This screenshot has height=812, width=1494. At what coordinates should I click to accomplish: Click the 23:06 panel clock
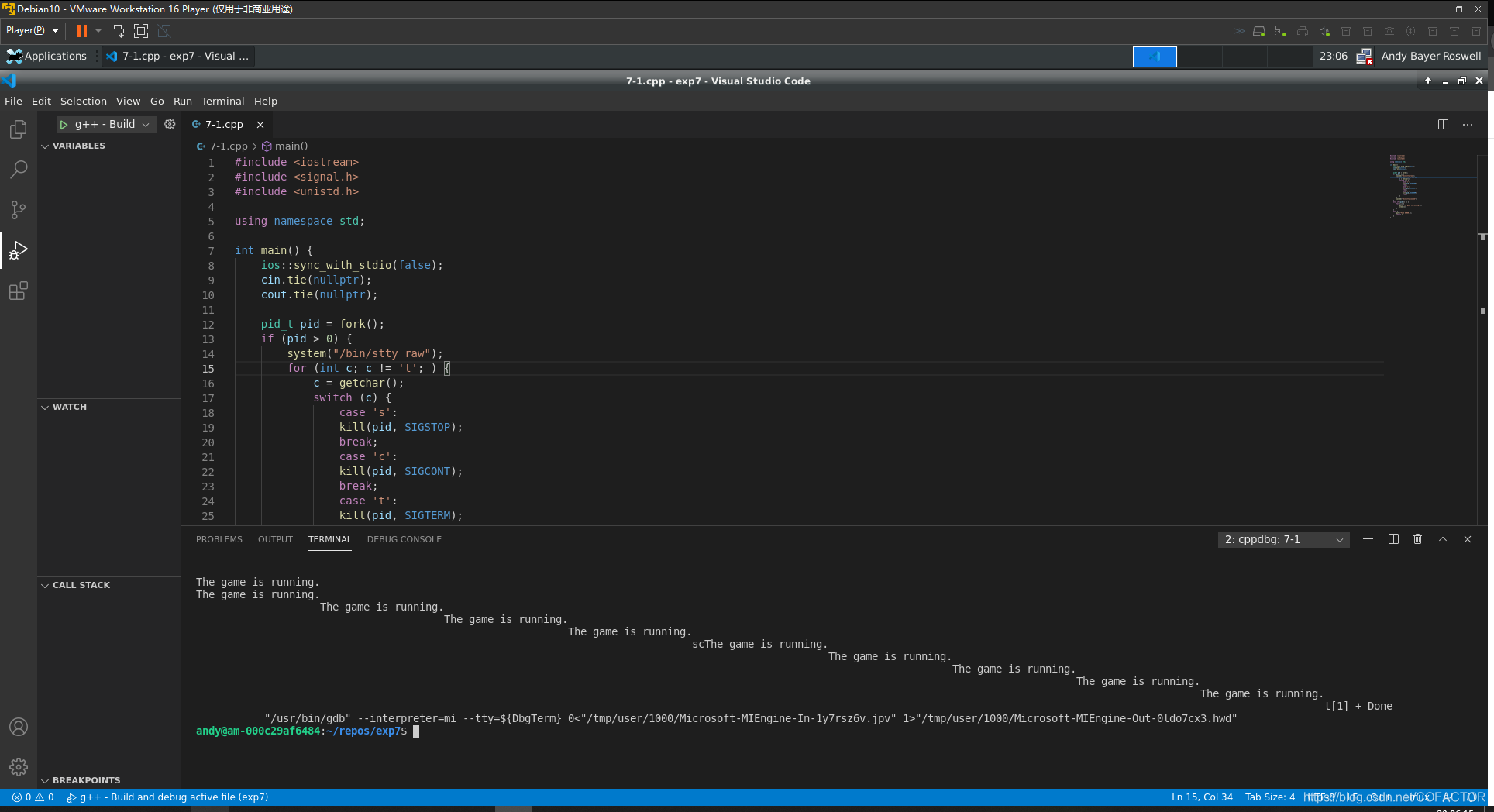click(1334, 56)
